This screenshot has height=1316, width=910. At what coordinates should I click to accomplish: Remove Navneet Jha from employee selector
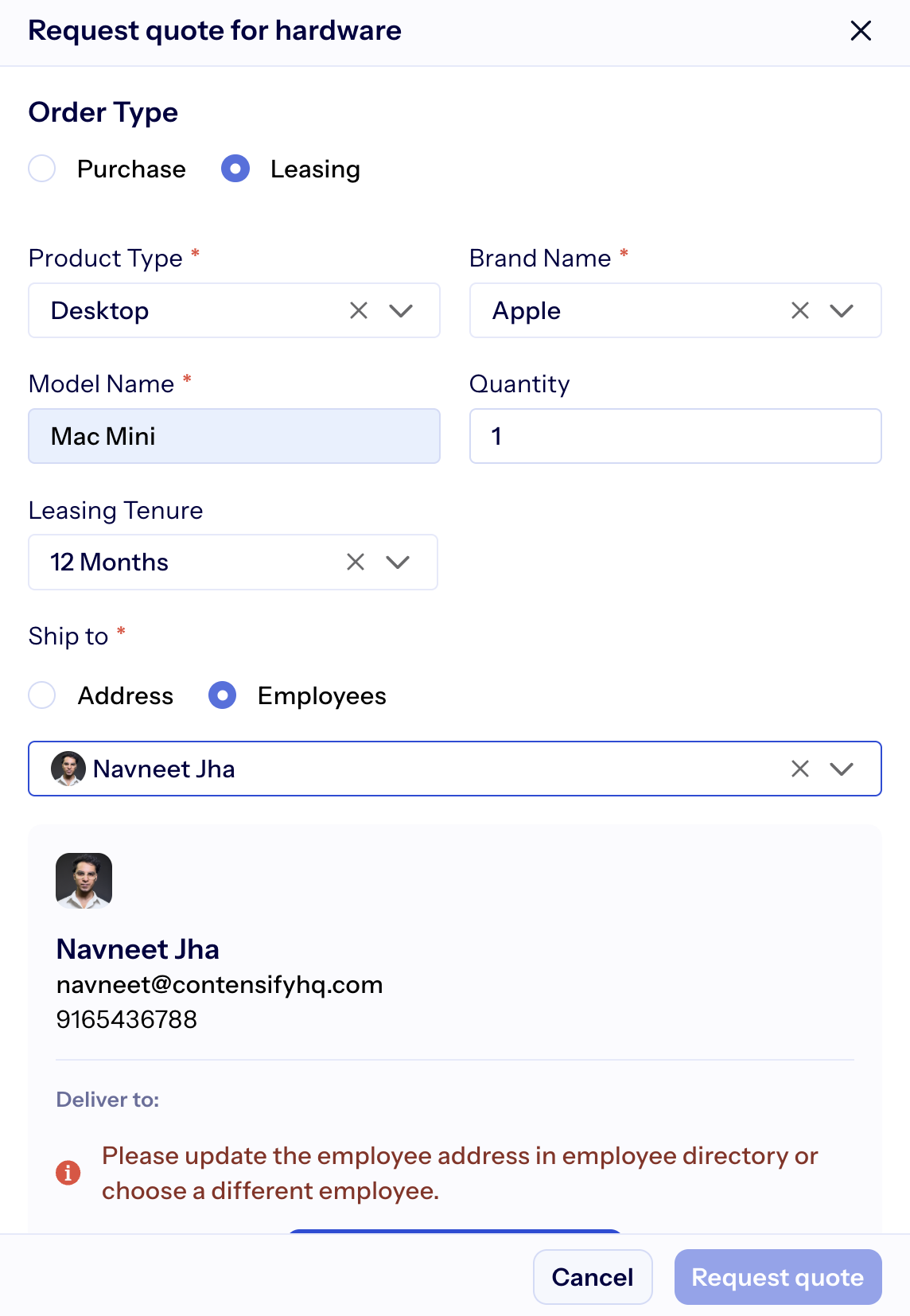click(x=800, y=769)
